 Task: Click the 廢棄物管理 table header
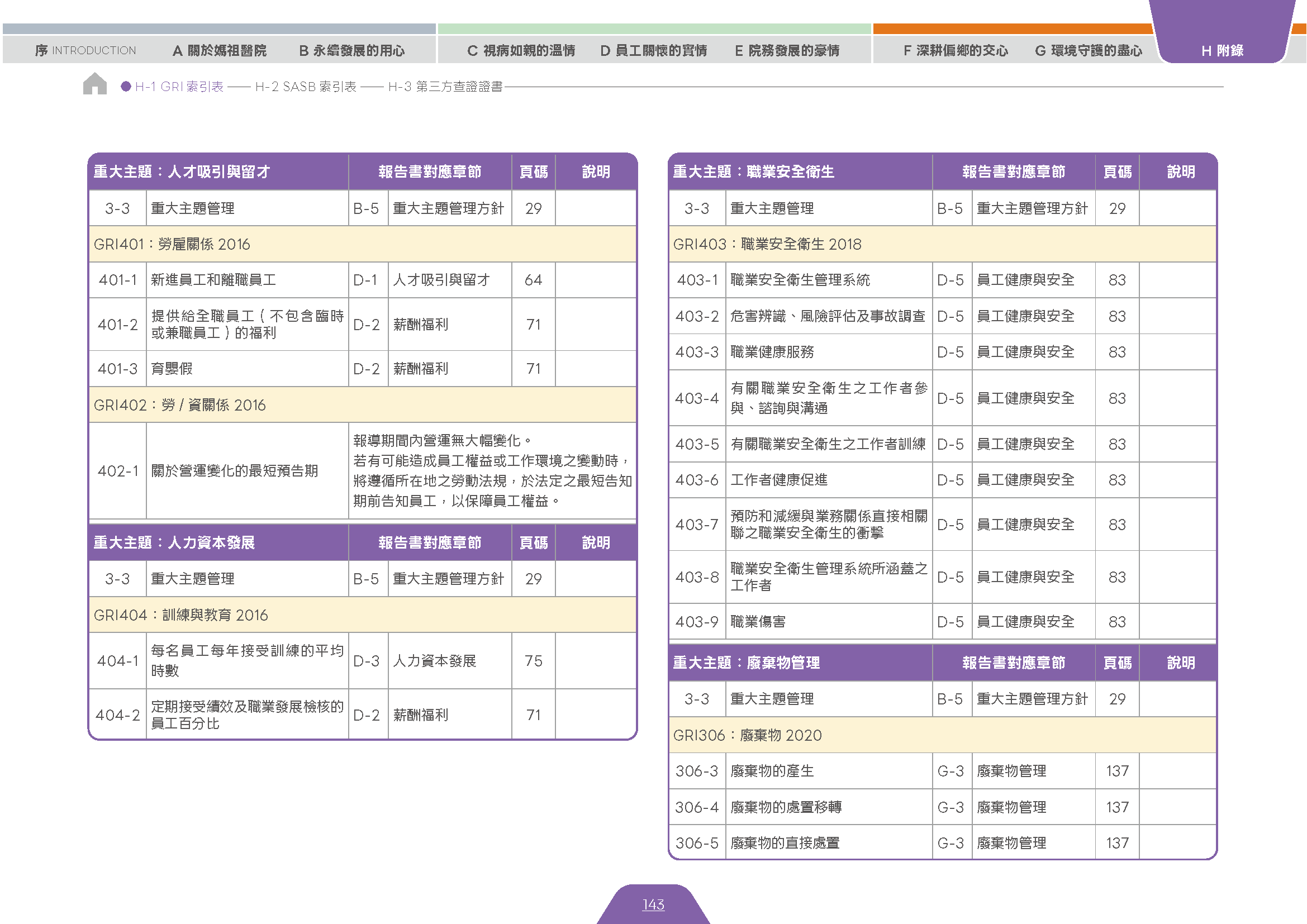pyautogui.click(x=800, y=663)
